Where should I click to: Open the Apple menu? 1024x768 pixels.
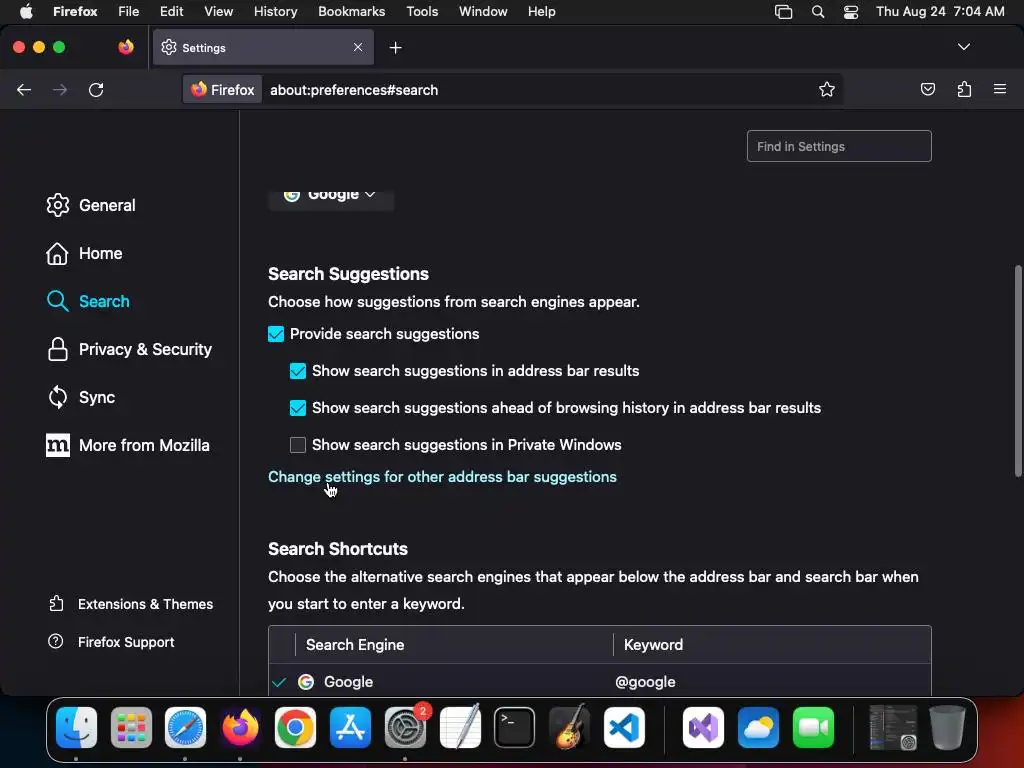click(25, 11)
